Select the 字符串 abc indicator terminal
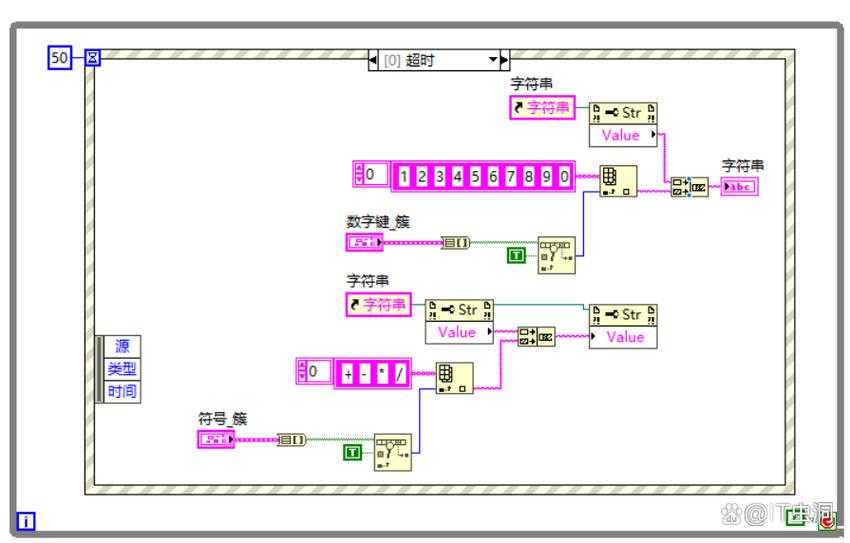 739,187
